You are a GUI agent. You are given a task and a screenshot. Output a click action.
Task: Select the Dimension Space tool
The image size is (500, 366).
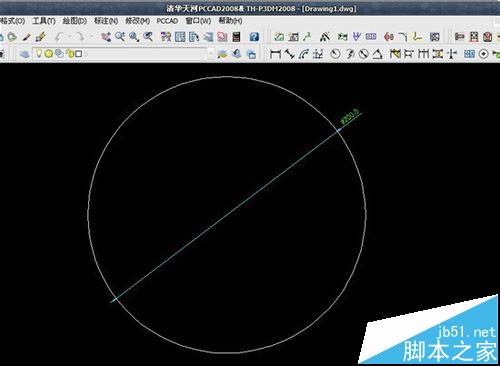pos(438,54)
